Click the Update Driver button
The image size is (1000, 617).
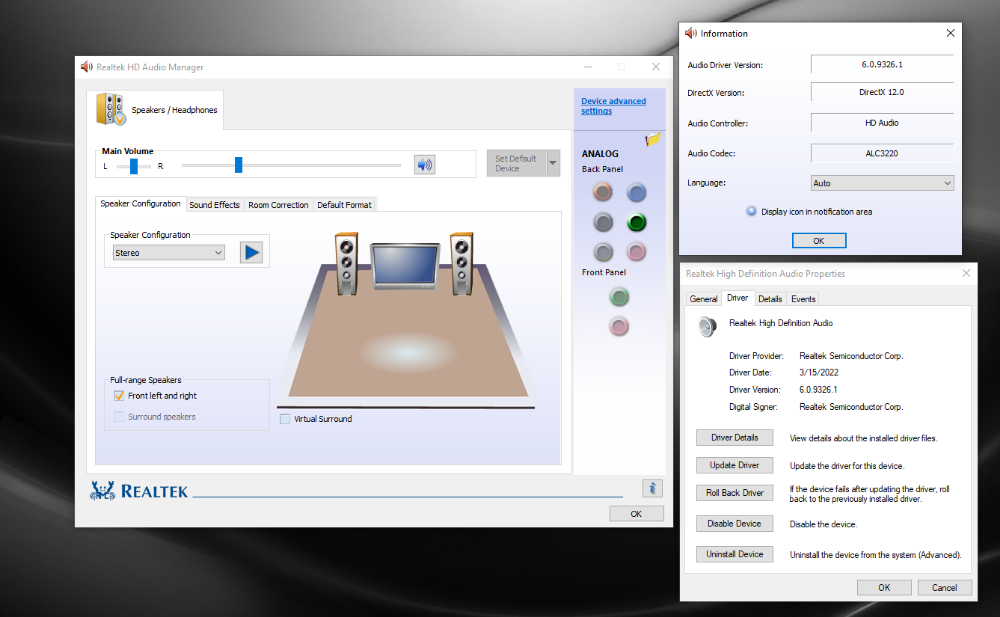(734, 465)
